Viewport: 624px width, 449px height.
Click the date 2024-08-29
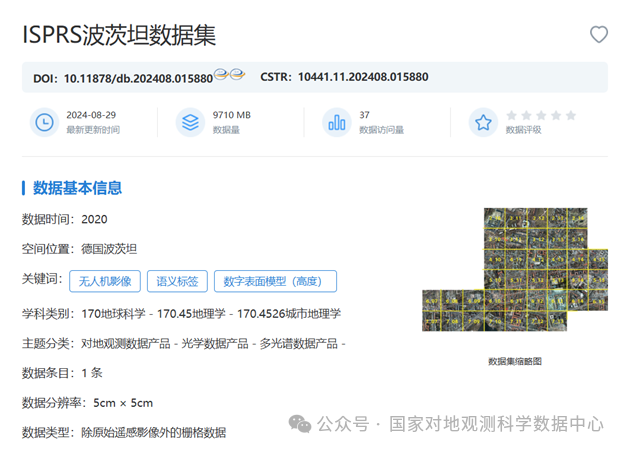click(91, 115)
